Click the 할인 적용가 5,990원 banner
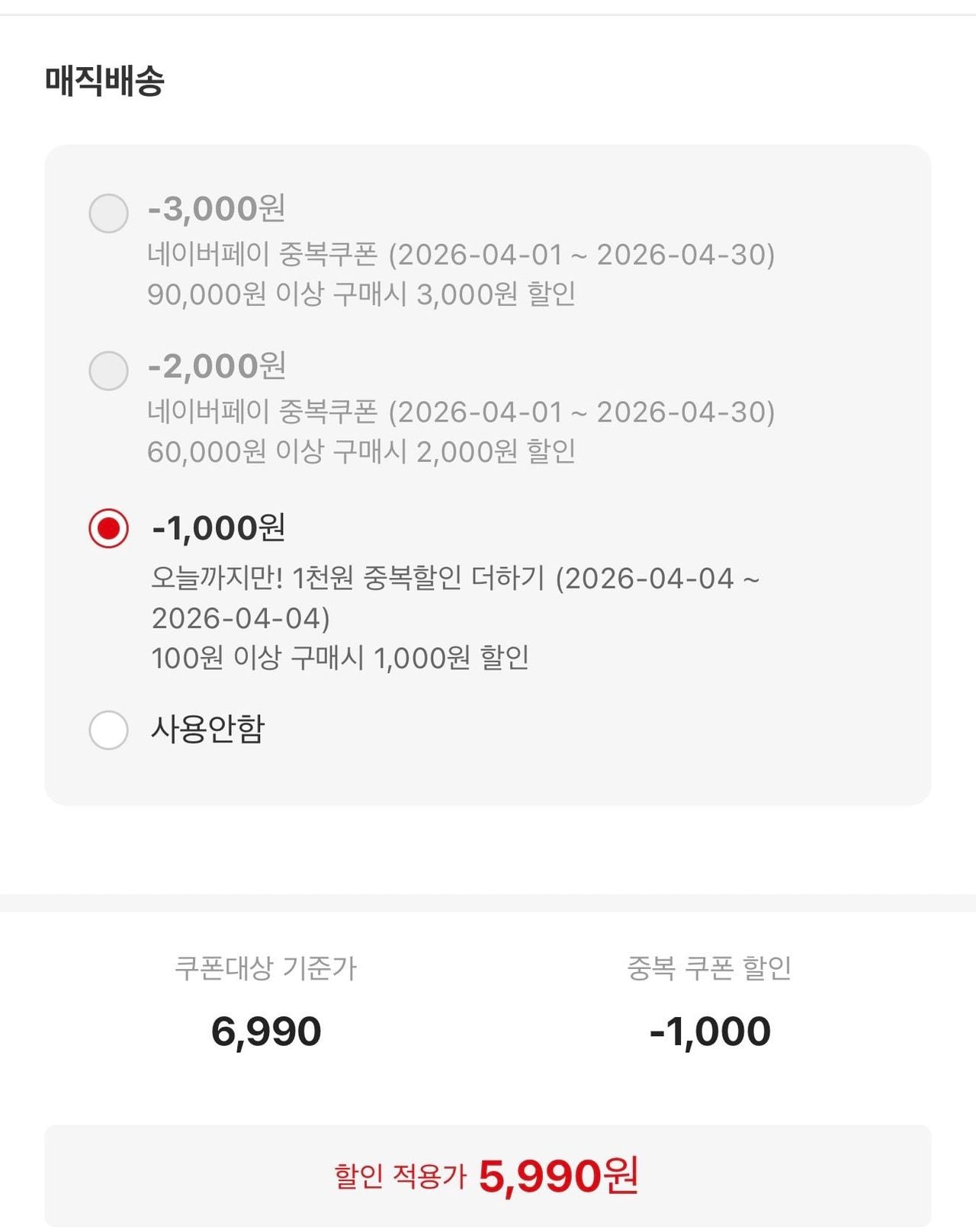 (x=486, y=1176)
